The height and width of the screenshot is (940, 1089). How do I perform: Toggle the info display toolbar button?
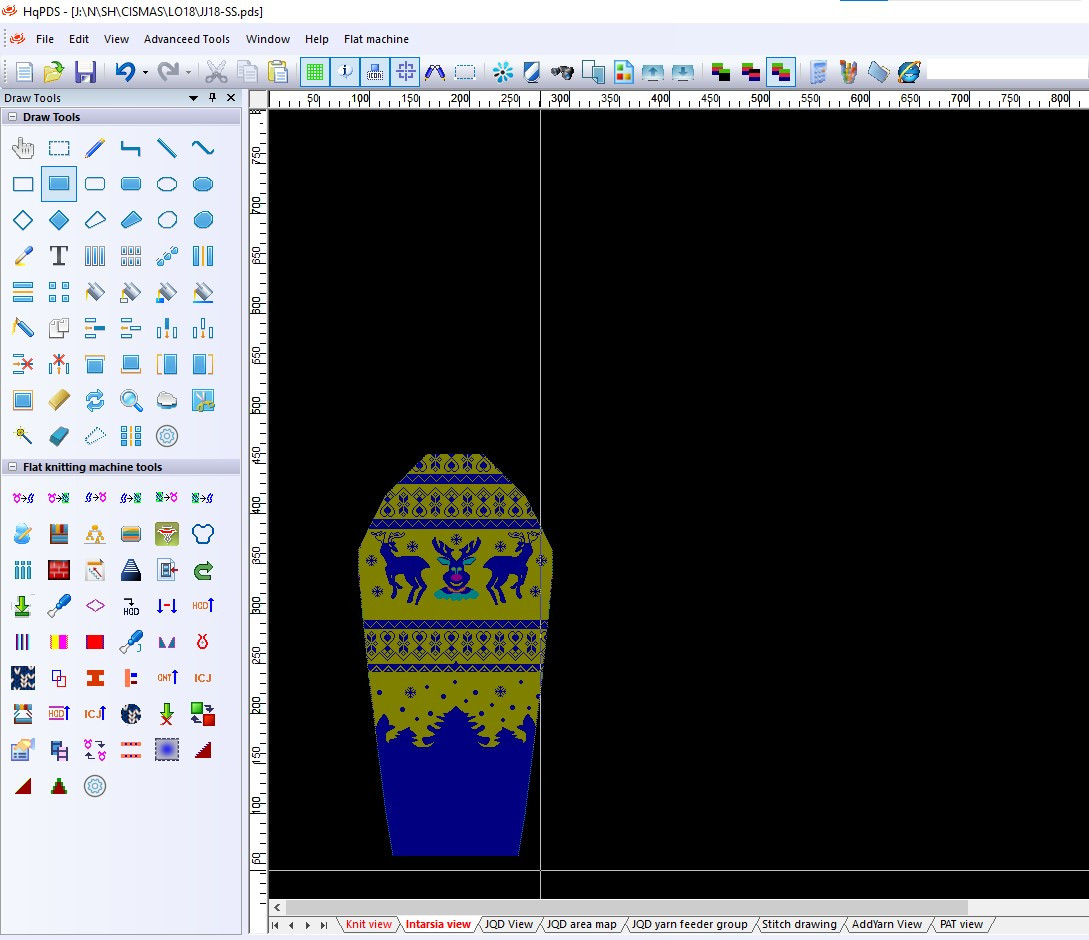coord(344,72)
